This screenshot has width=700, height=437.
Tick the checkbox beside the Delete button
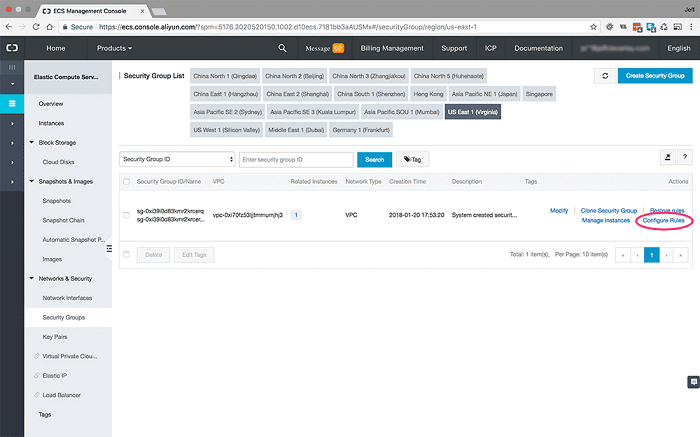click(126, 254)
